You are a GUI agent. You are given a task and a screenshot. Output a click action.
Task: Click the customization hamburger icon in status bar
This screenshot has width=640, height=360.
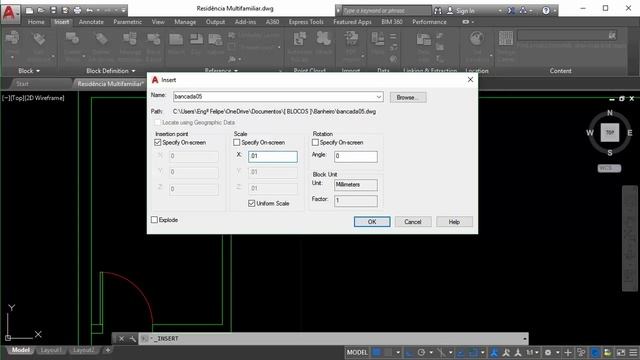[633, 352]
